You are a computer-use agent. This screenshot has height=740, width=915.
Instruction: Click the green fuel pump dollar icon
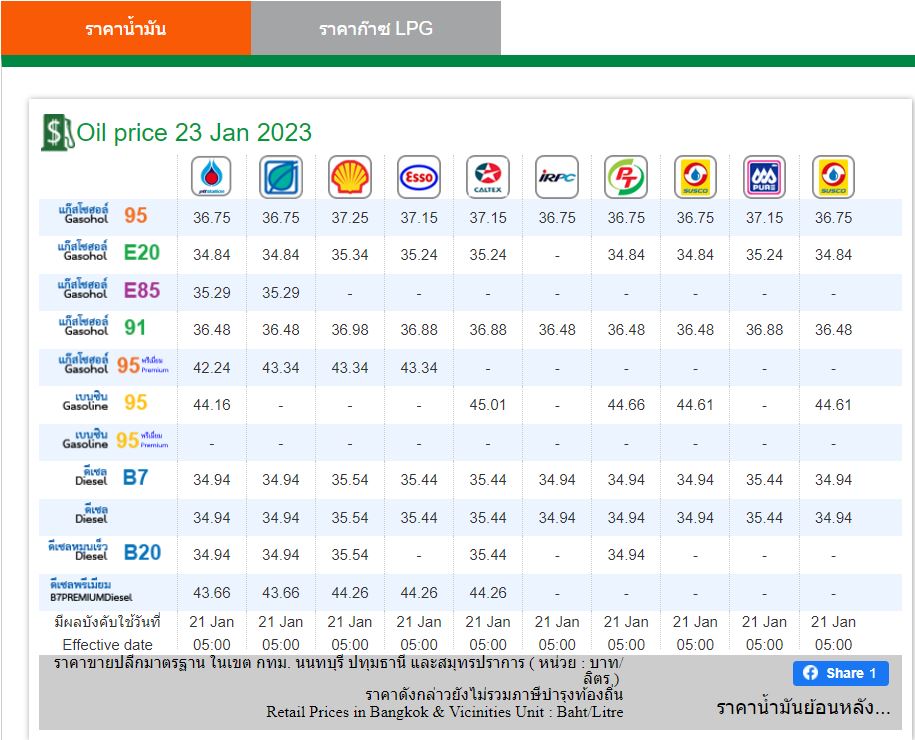(x=57, y=132)
